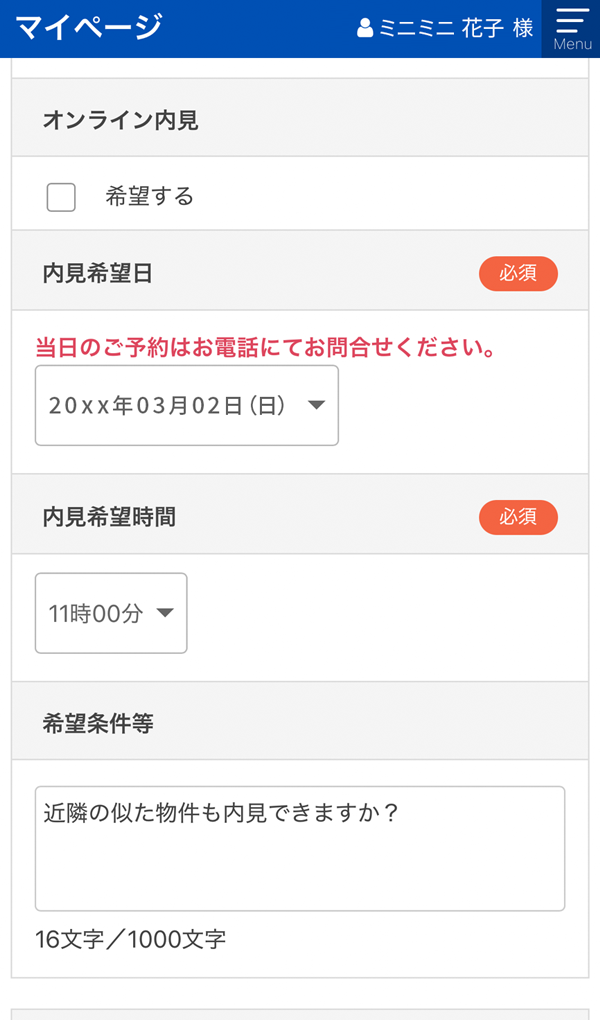Click the 希望する checkbox label
The height and width of the screenshot is (1020, 600).
click(x=149, y=197)
